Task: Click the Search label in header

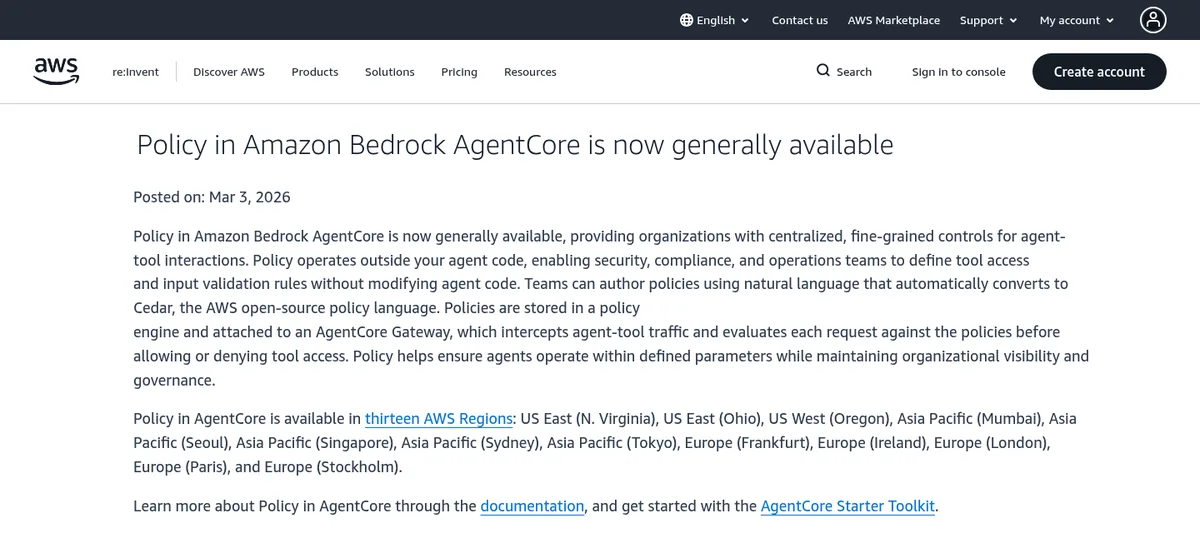Action: [x=854, y=72]
